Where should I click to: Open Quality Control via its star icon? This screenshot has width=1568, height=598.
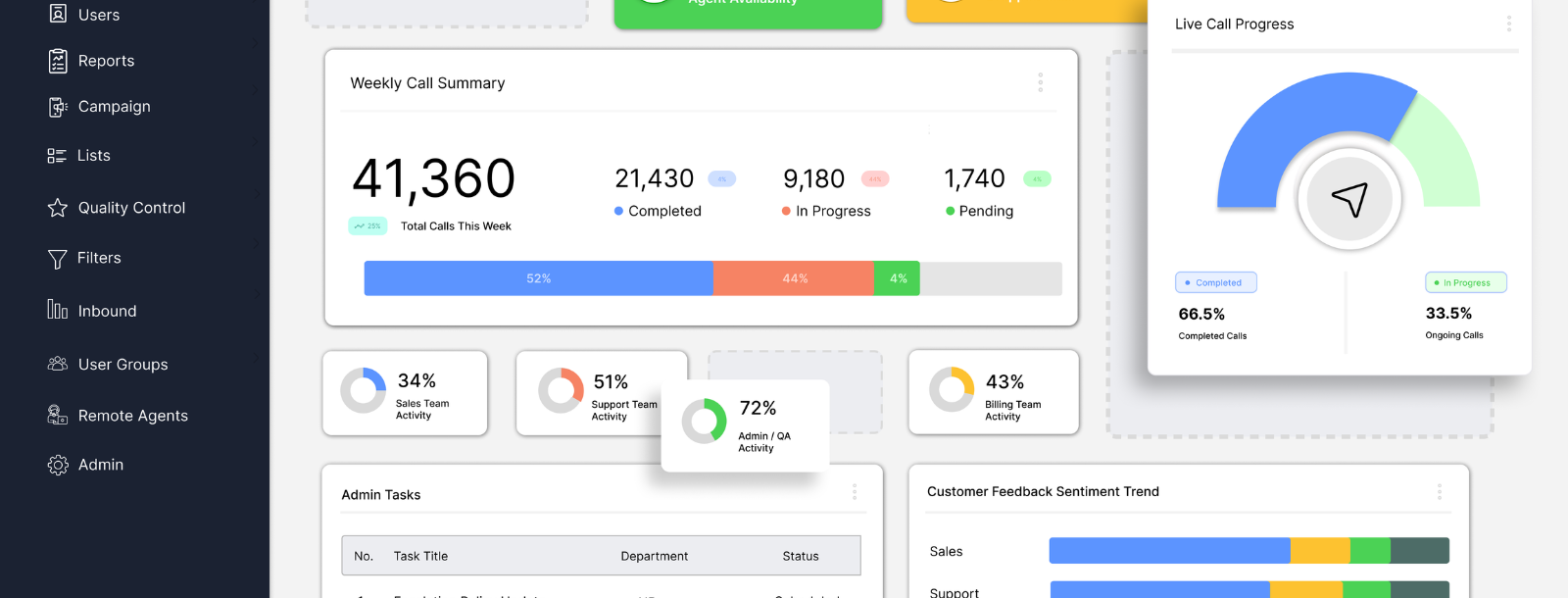[58, 208]
